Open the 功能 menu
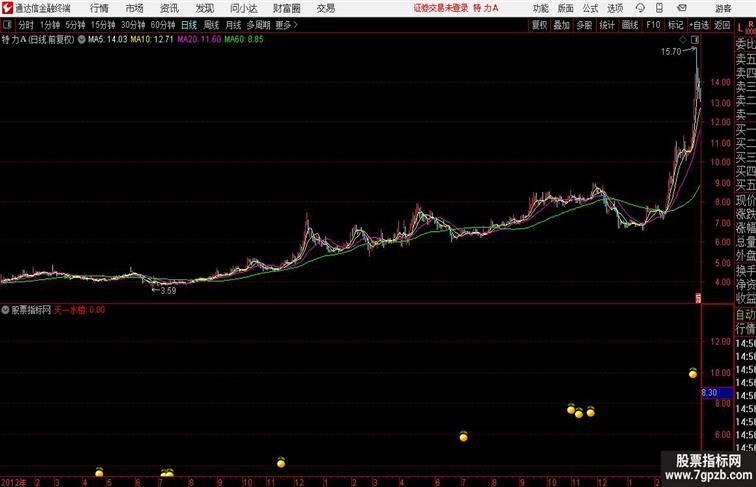Image resolution: width=756 pixels, height=487 pixels. click(x=540, y=8)
